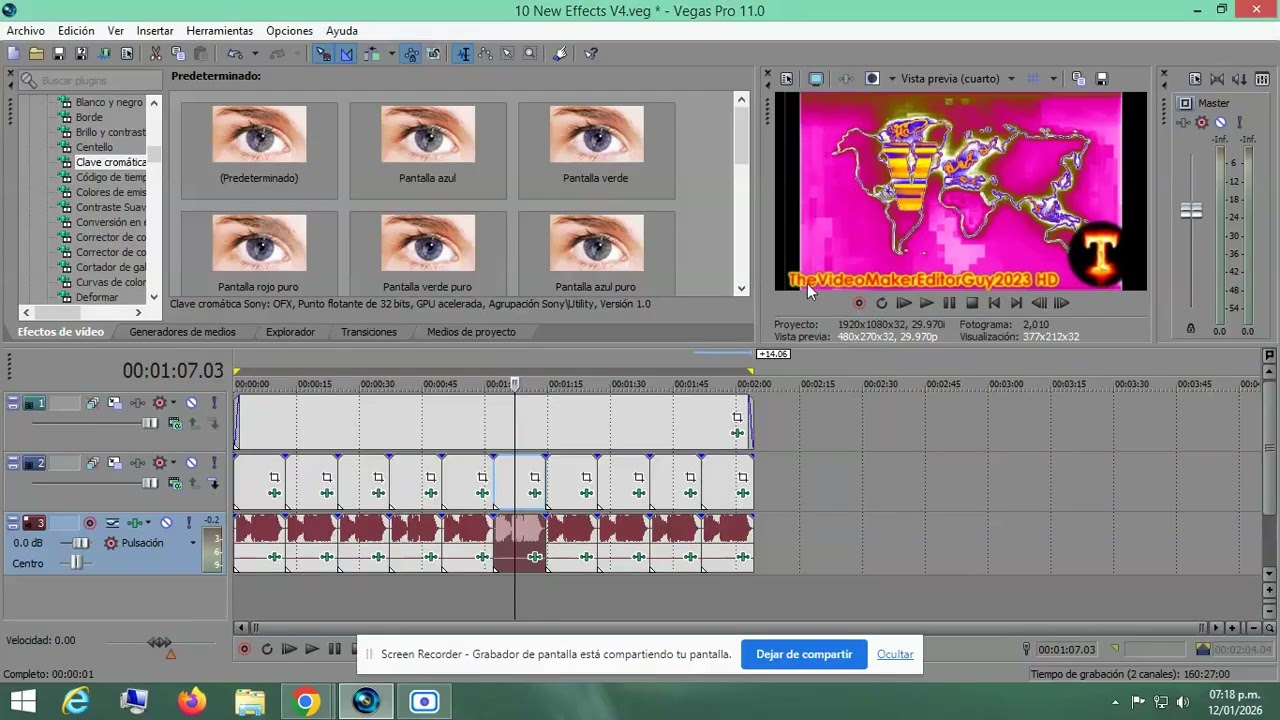The image size is (1280, 720).
Task: Click Dim output speaker icon in mixer
Action: pyautogui.click(x=1240, y=79)
